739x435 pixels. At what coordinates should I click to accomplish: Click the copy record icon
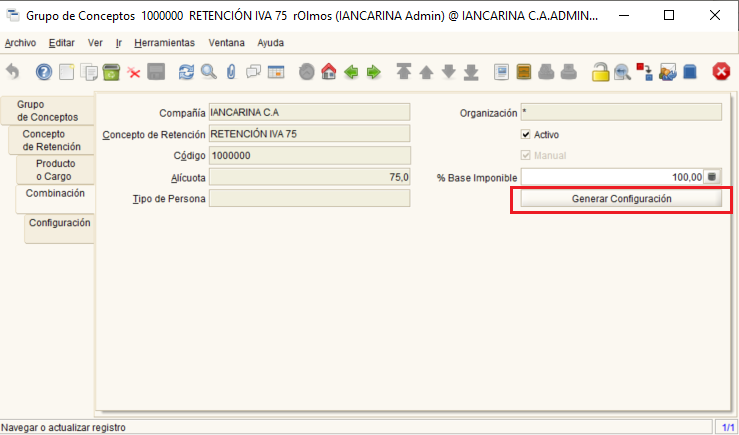coord(89,72)
